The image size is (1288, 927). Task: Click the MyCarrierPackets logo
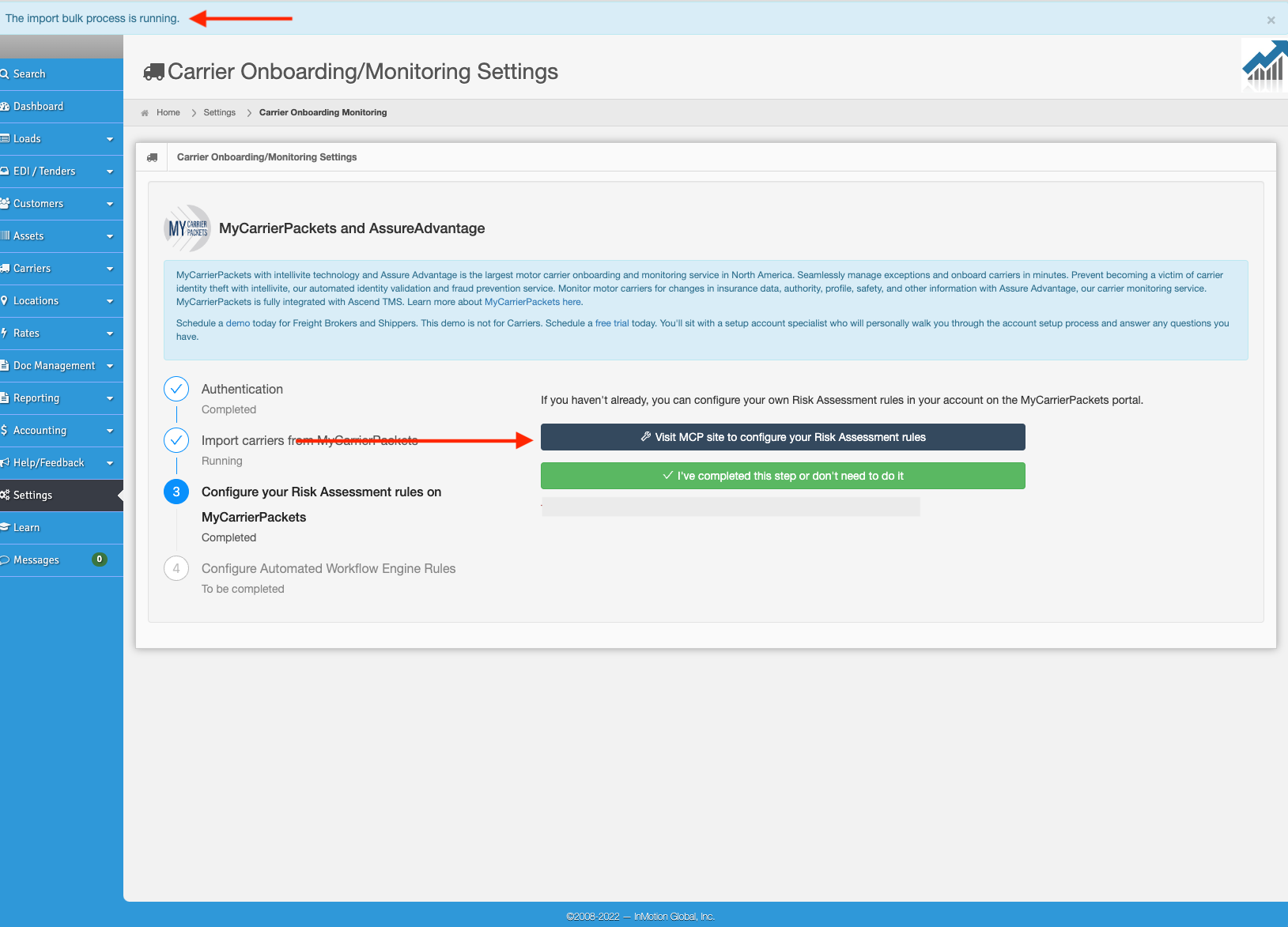(x=187, y=228)
